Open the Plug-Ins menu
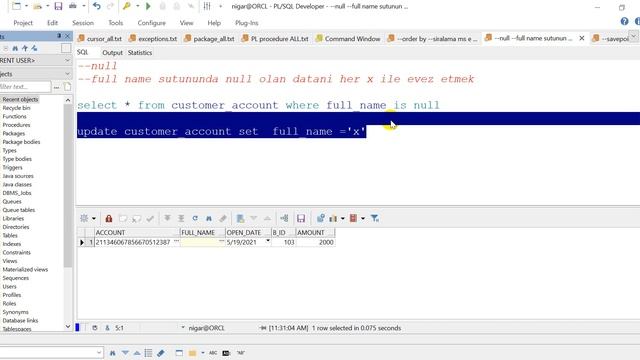Image resolution: width=640 pixels, height=360 pixels. click(x=247, y=23)
